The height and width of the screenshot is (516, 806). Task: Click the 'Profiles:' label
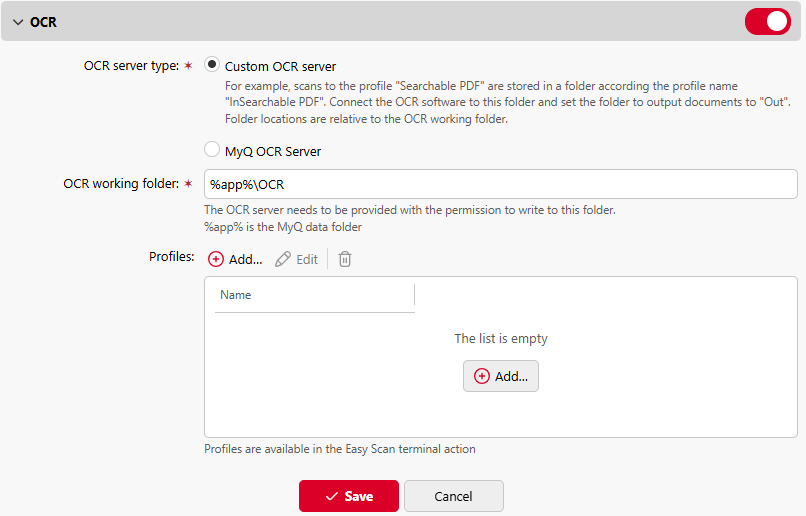tap(172, 256)
